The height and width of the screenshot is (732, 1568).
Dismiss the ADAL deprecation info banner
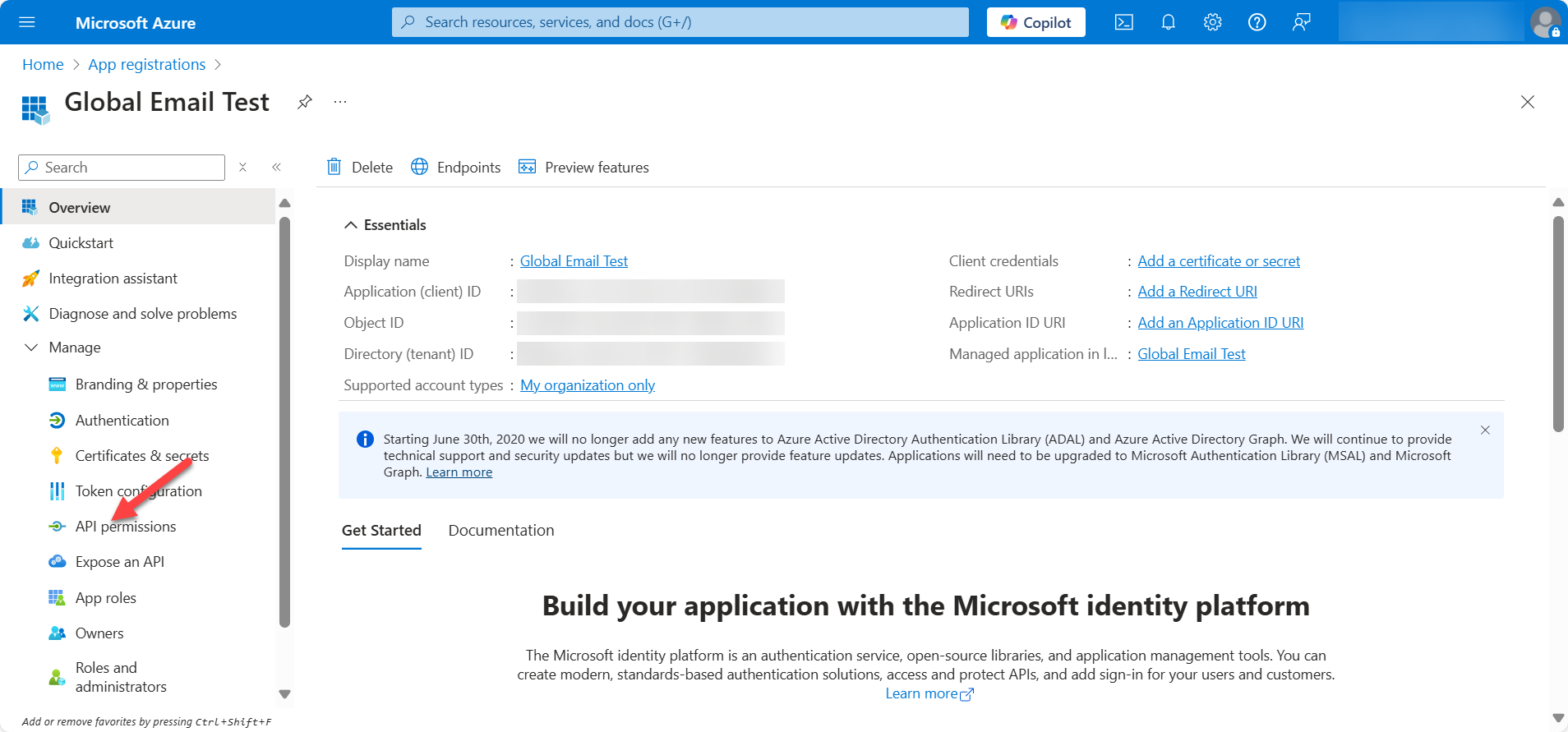1485,430
